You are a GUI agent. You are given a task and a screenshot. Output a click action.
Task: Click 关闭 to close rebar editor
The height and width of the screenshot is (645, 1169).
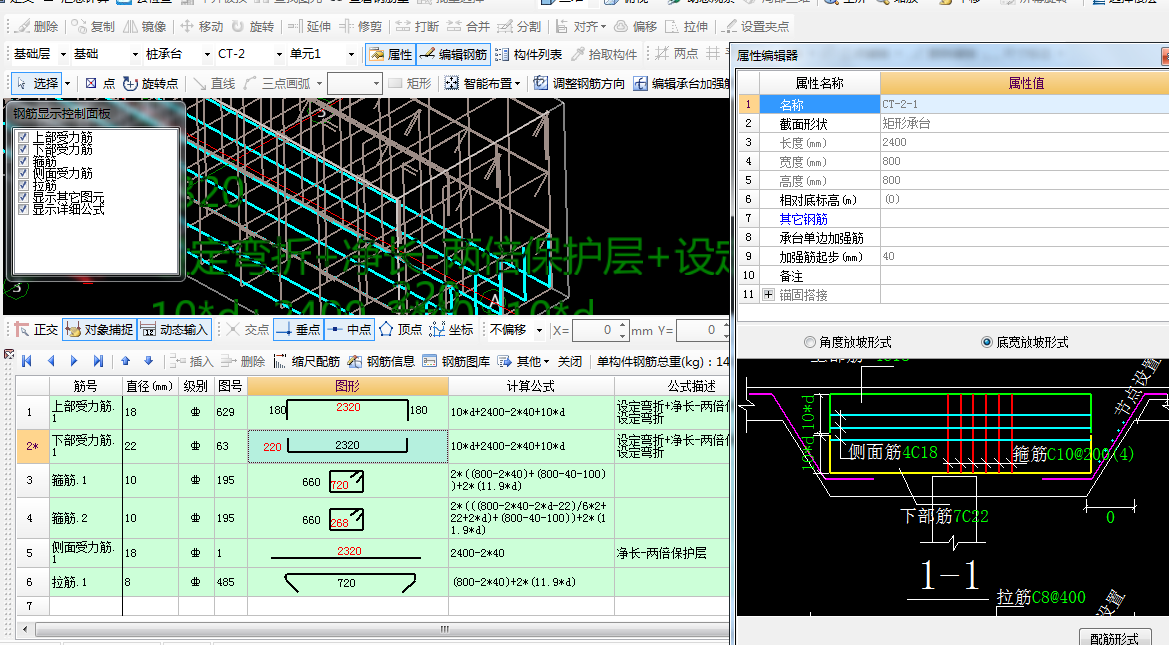coord(570,361)
